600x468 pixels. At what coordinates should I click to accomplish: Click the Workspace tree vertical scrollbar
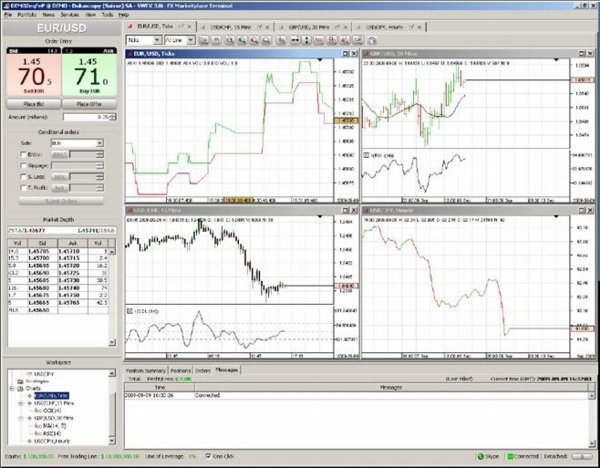pyautogui.click(x=112, y=407)
